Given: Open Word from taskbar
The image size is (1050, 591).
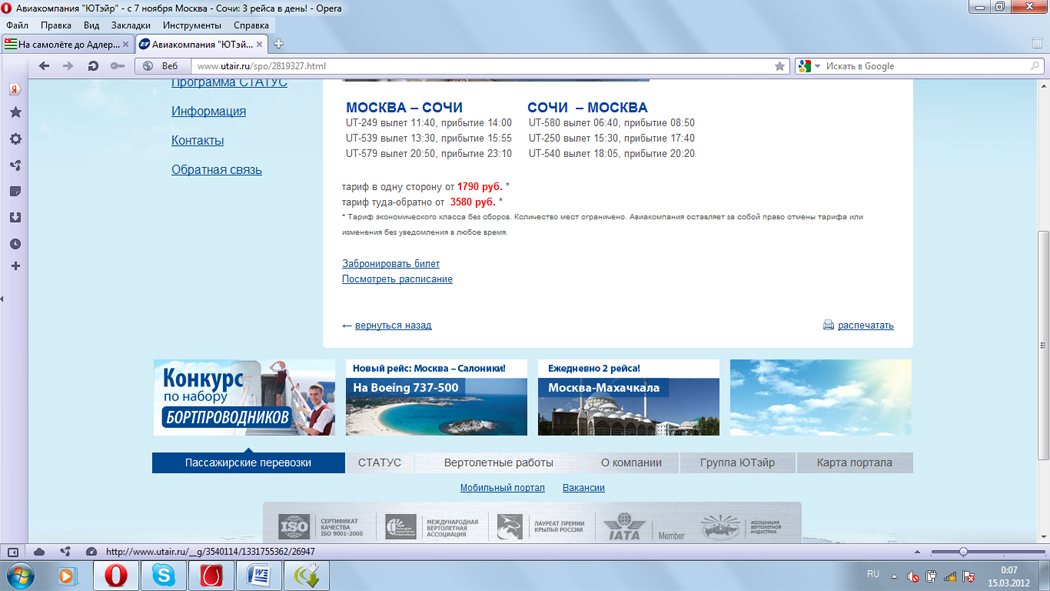Looking at the screenshot, I should [x=258, y=576].
